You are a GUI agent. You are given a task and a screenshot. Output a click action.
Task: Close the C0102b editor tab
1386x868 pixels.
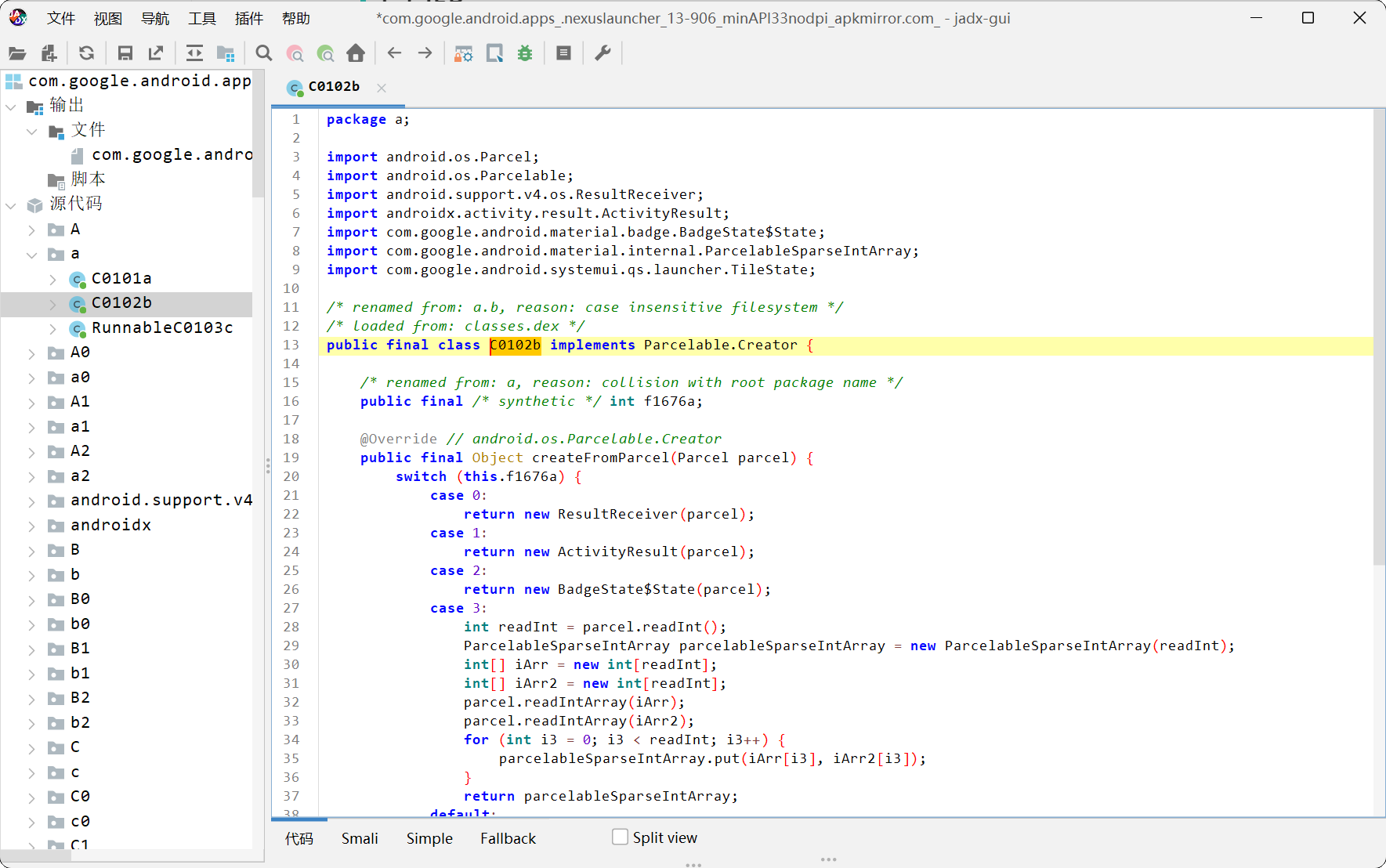click(x=382, y=88)
